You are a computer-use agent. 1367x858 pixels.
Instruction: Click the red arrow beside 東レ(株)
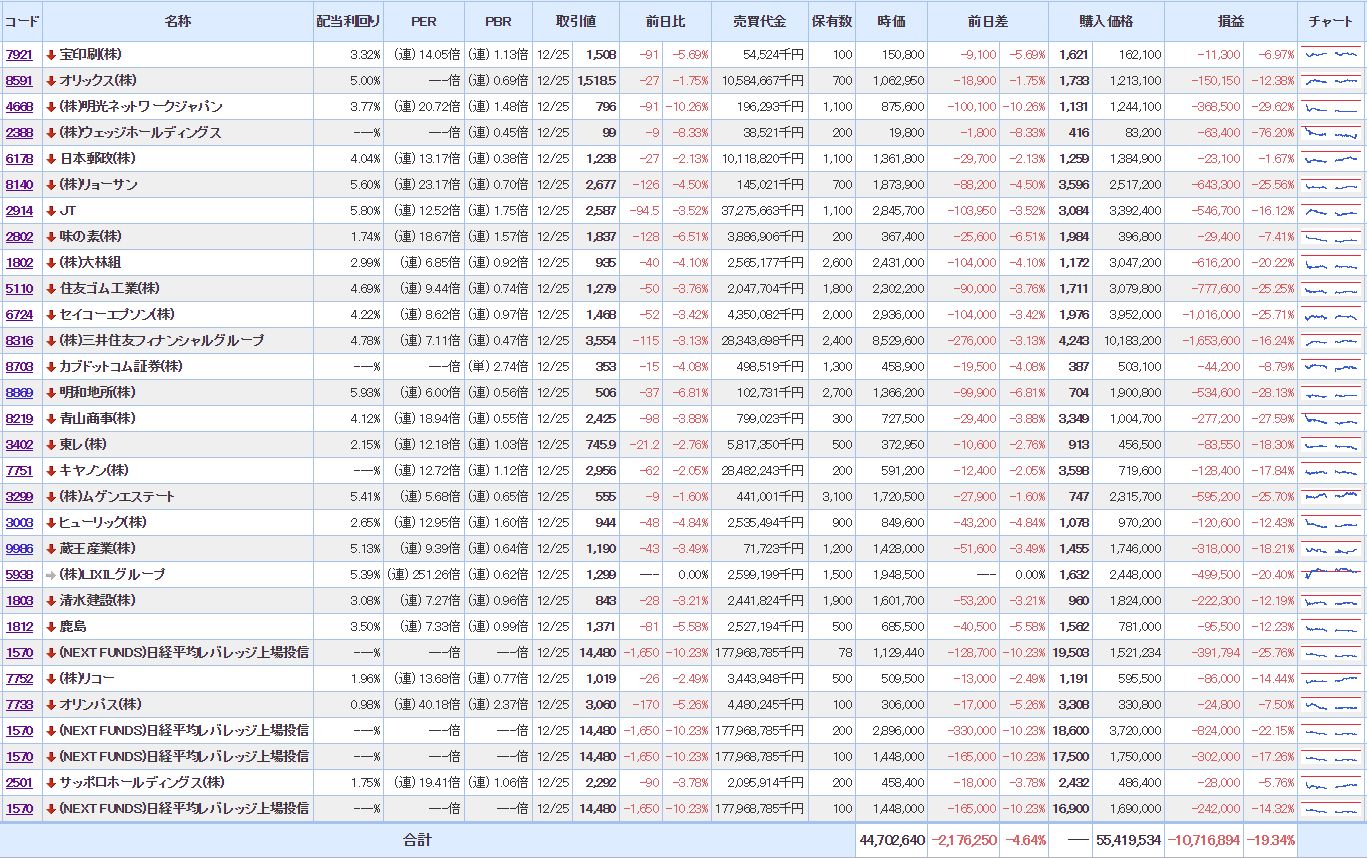(51, 445)
